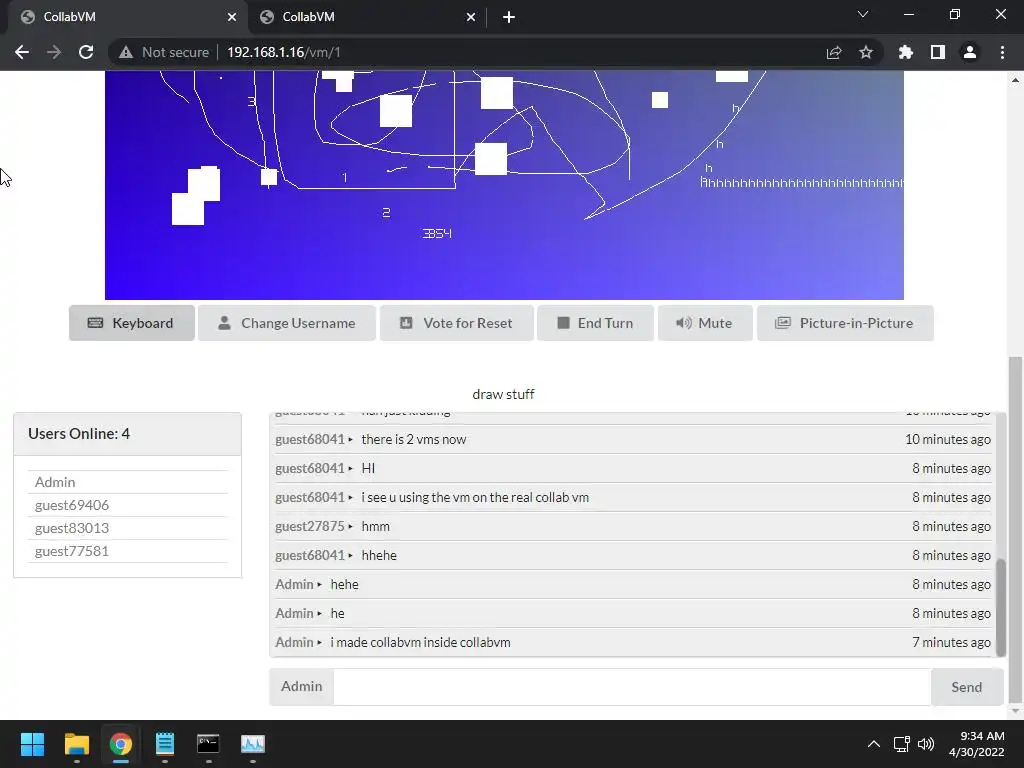This screenshot has height=768, width=1024.
Task: Click message 'i see u using the vm'
Action: (475, 498)
